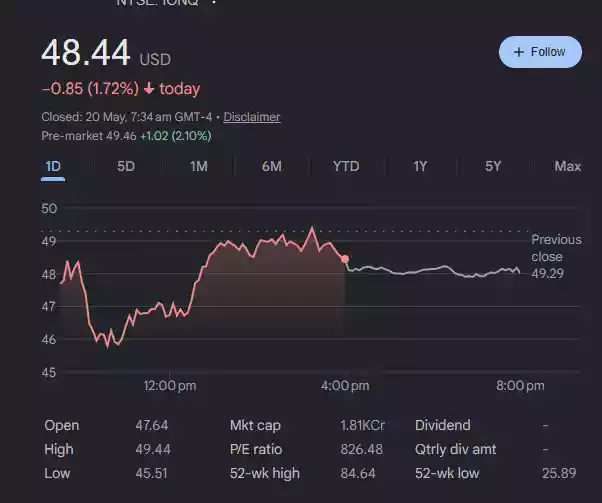Click the 52-wk low value 25.89

[559, 473]
